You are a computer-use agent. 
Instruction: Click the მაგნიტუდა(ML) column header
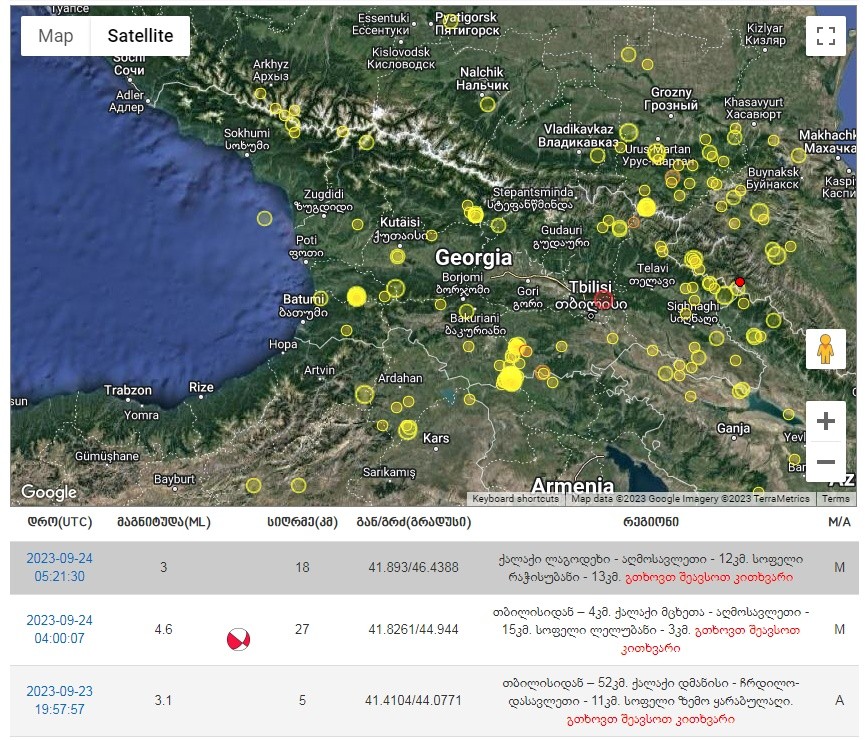(x=164, y=522)
